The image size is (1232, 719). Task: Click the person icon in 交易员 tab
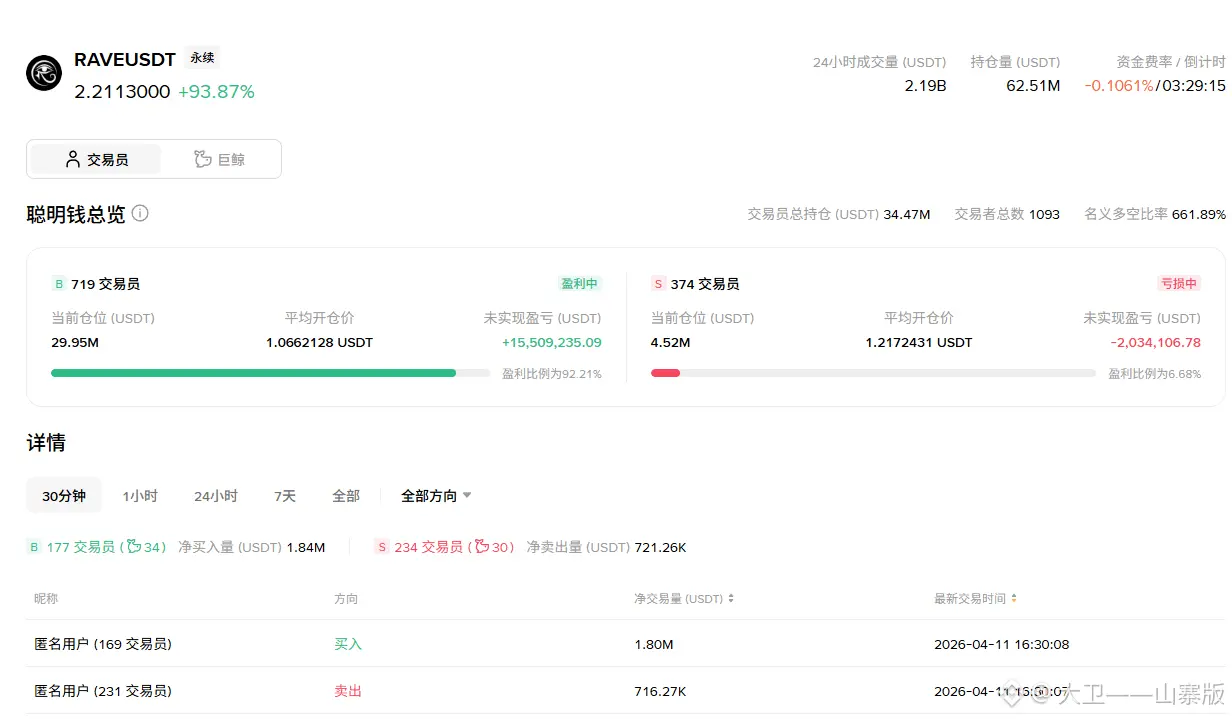point(73,159)
